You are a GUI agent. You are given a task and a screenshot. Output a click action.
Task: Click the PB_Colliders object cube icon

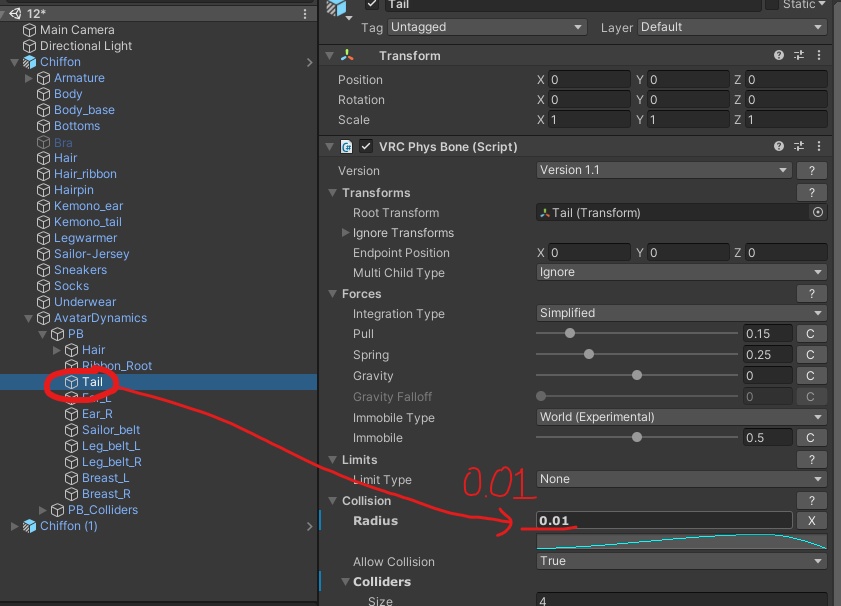coord(57,510)
